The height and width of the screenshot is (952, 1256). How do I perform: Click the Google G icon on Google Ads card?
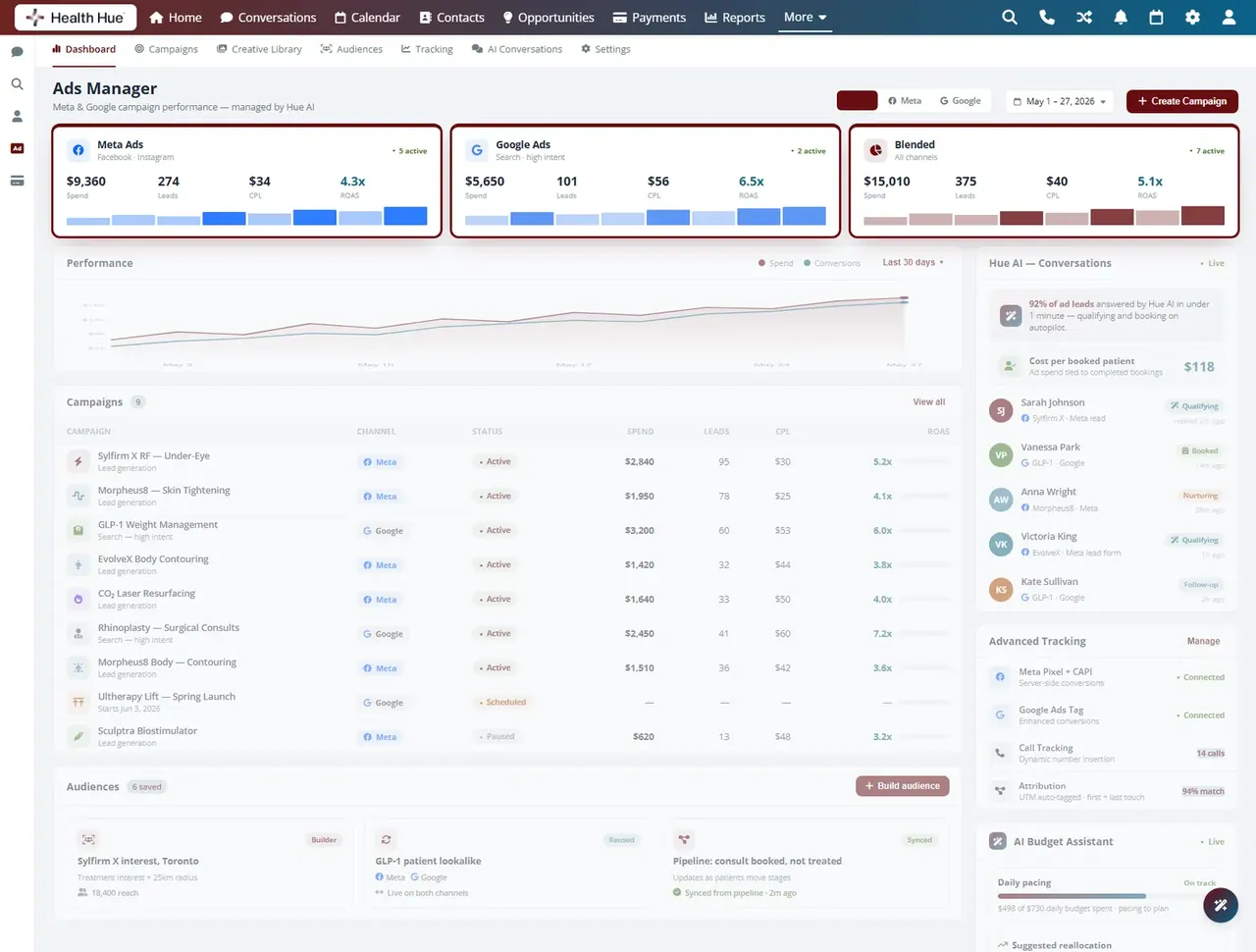477,150
